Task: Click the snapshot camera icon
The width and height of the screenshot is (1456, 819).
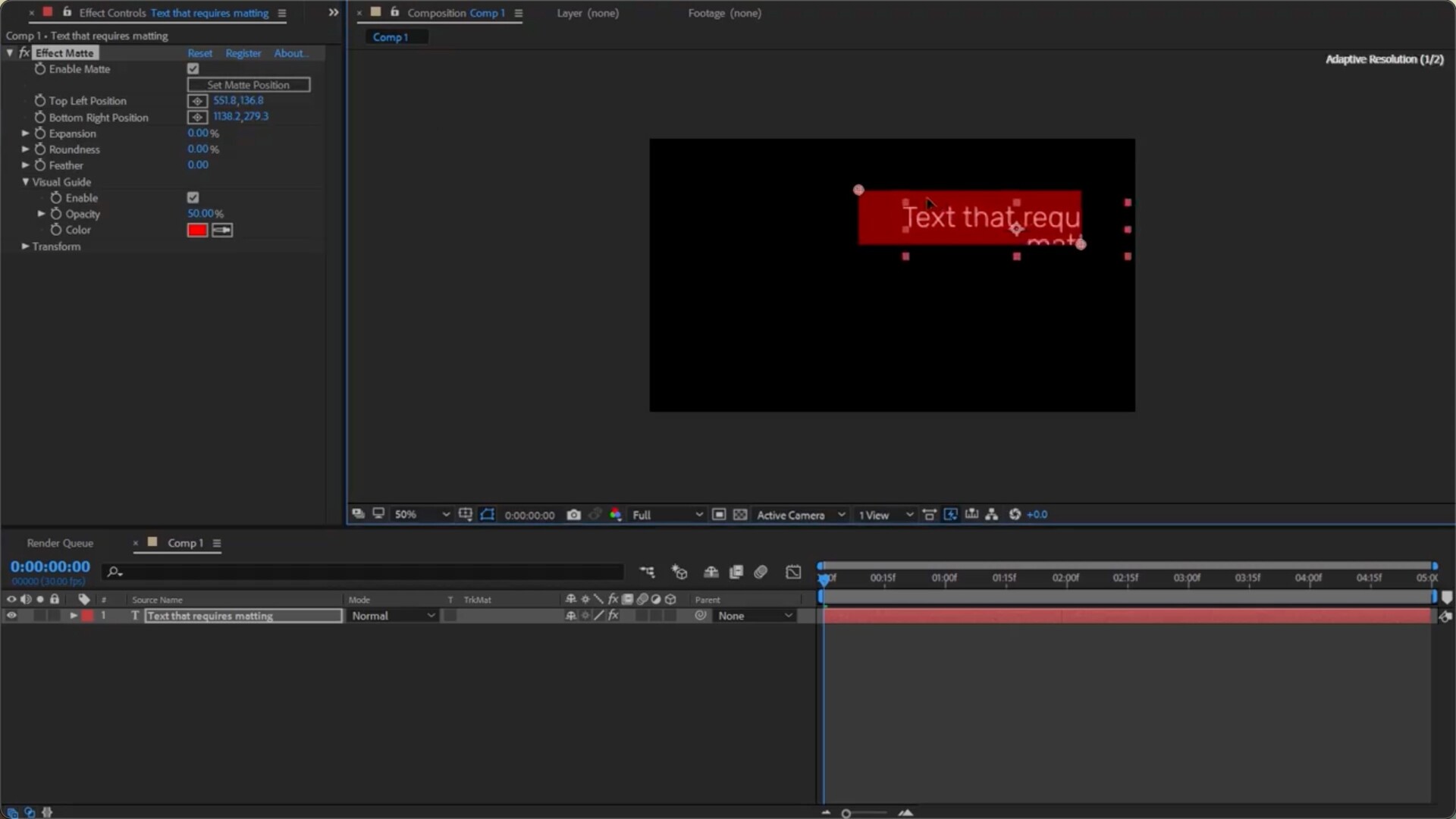Action: tap(573, 515)
